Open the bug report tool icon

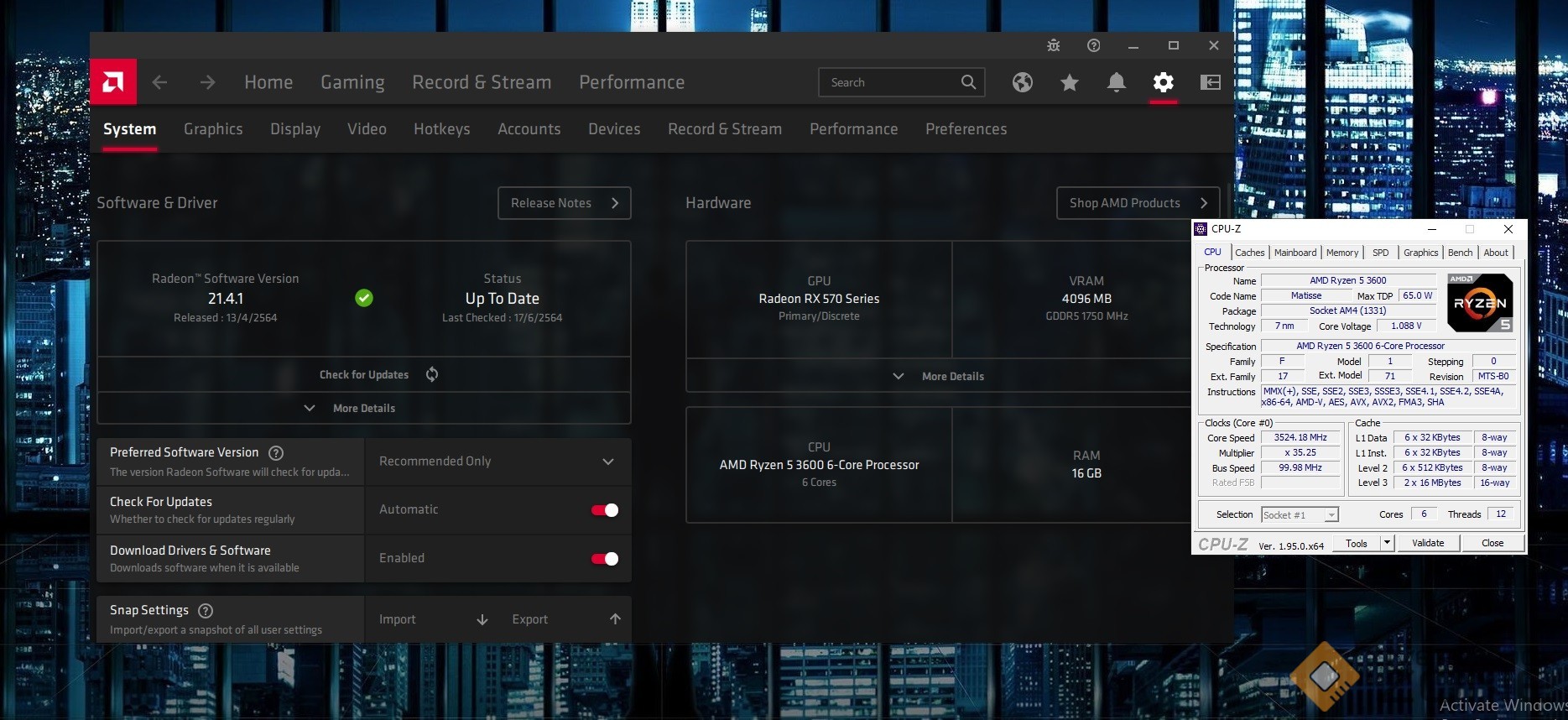coord(1053,45)
